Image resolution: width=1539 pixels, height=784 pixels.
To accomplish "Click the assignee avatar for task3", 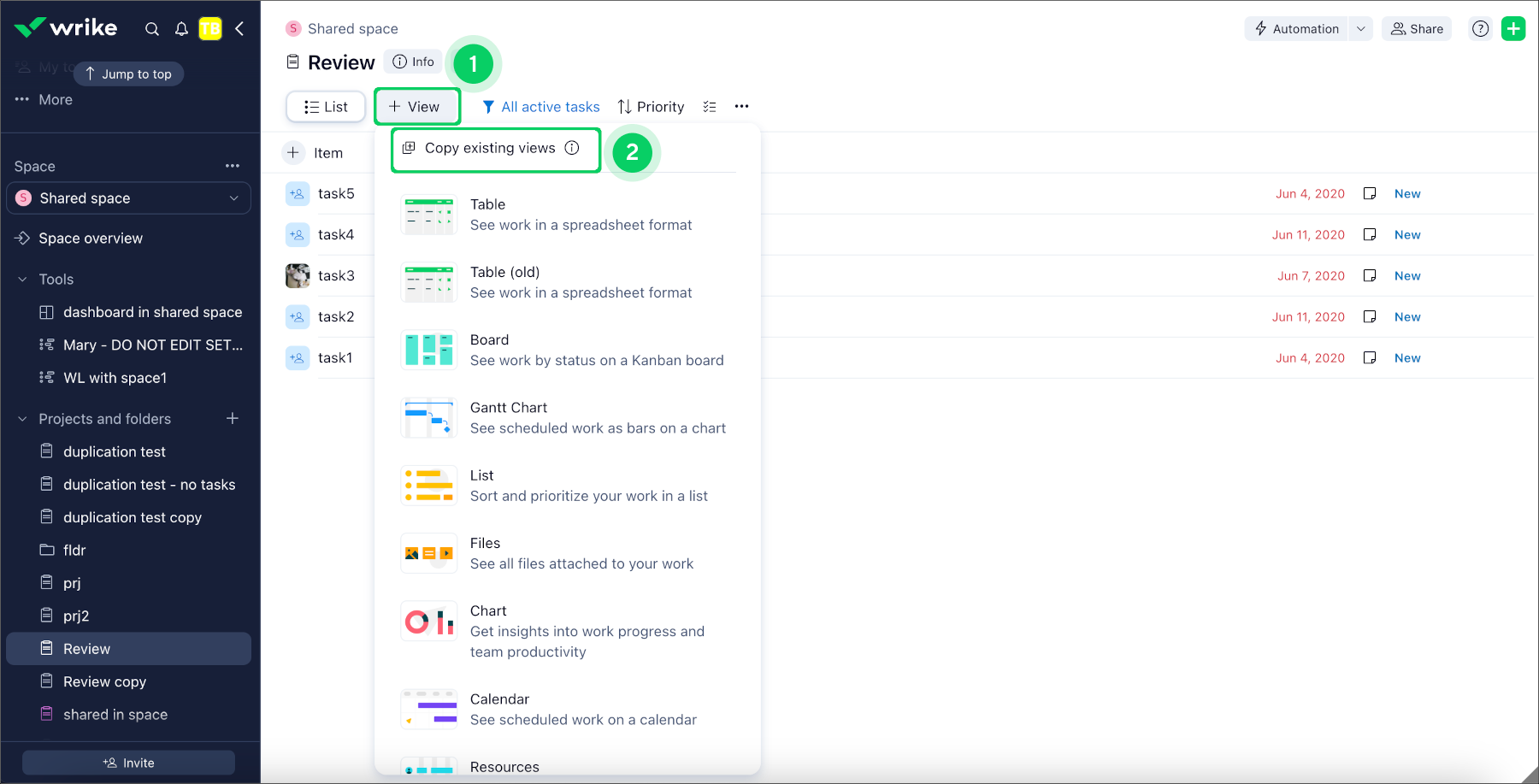I will [x=298, y=276].
